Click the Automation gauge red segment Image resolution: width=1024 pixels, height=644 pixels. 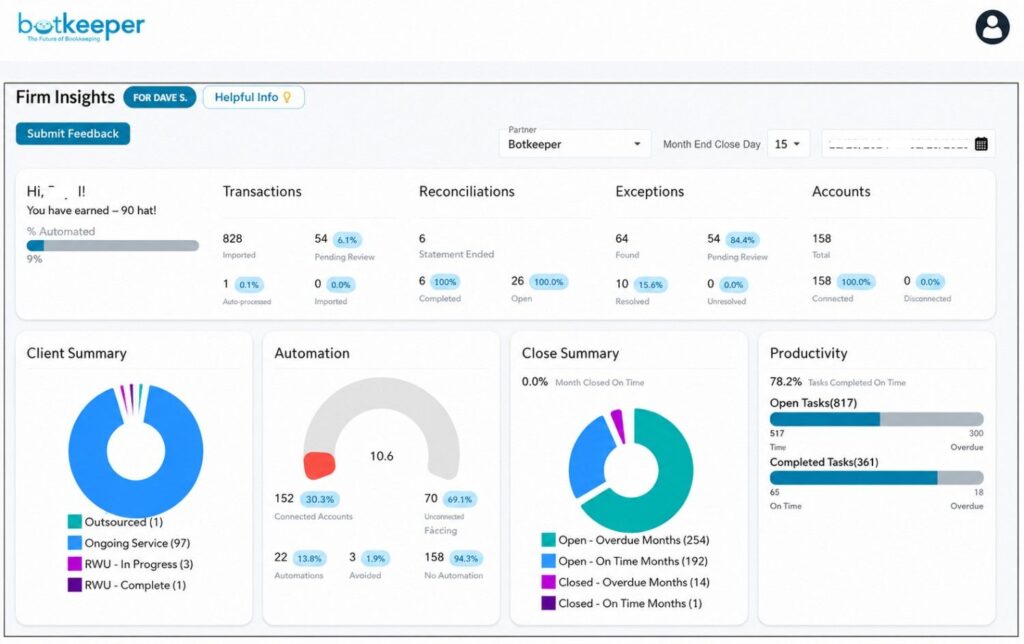(x=319, y=464)
